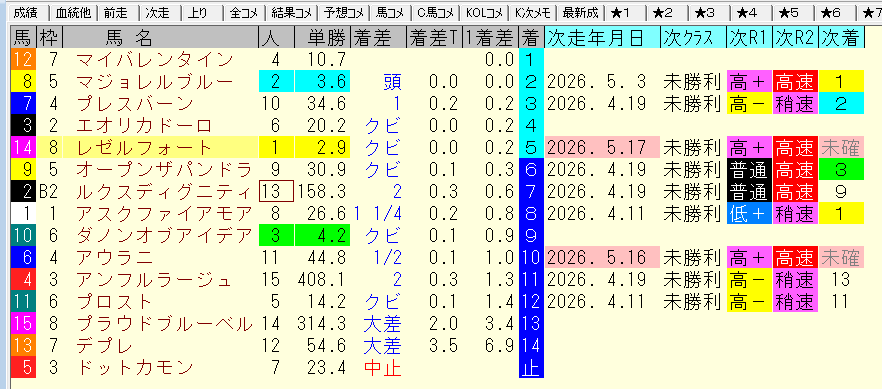Click the 人 popularity column header
882x389 pixels.
[x=276, y=37]
